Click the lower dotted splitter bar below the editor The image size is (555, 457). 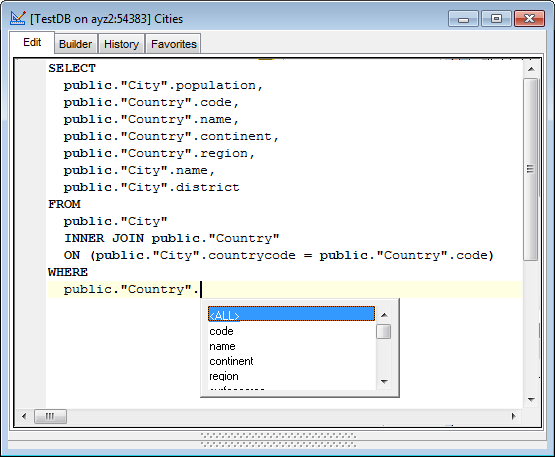(278, 444)
